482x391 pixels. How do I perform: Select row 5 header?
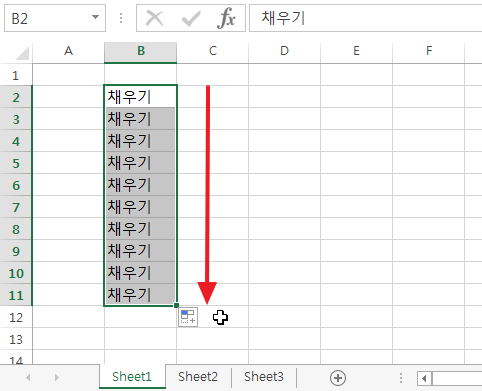16,163
